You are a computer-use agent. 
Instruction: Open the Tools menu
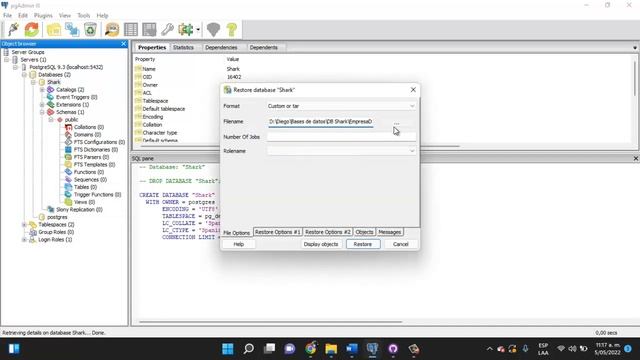[84, 16]
